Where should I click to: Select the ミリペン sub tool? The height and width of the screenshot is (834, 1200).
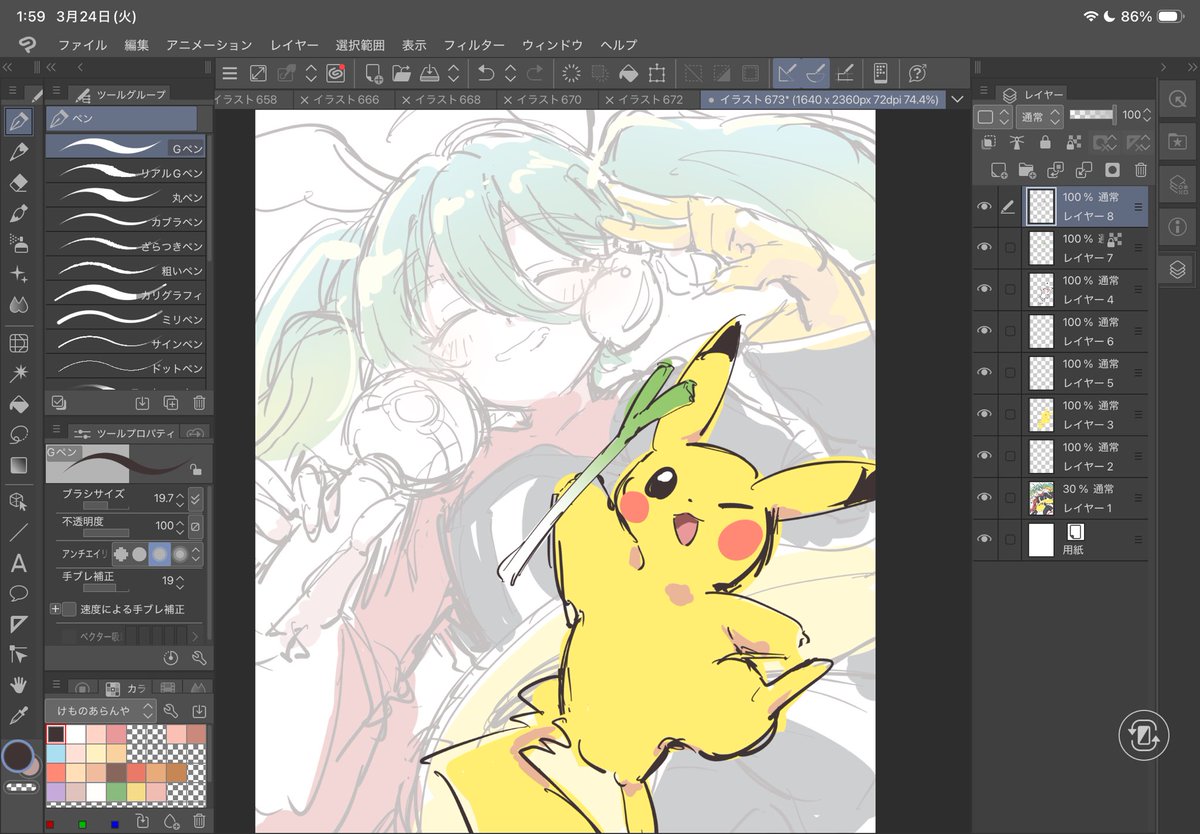[126, 318]
